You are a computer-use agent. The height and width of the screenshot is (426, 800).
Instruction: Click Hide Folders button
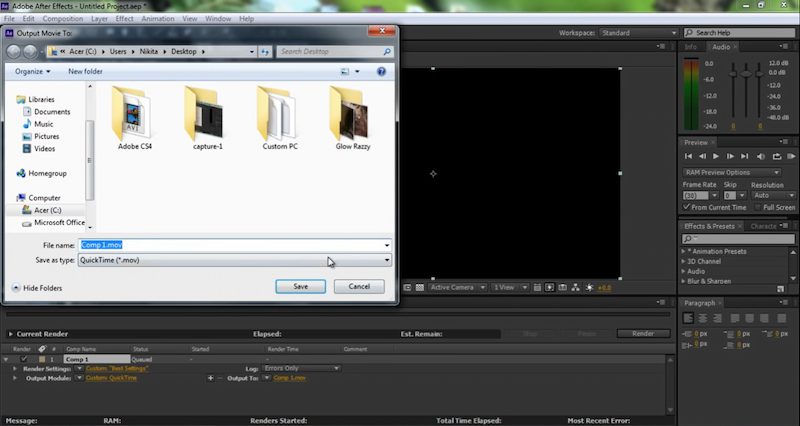(37, 288)
